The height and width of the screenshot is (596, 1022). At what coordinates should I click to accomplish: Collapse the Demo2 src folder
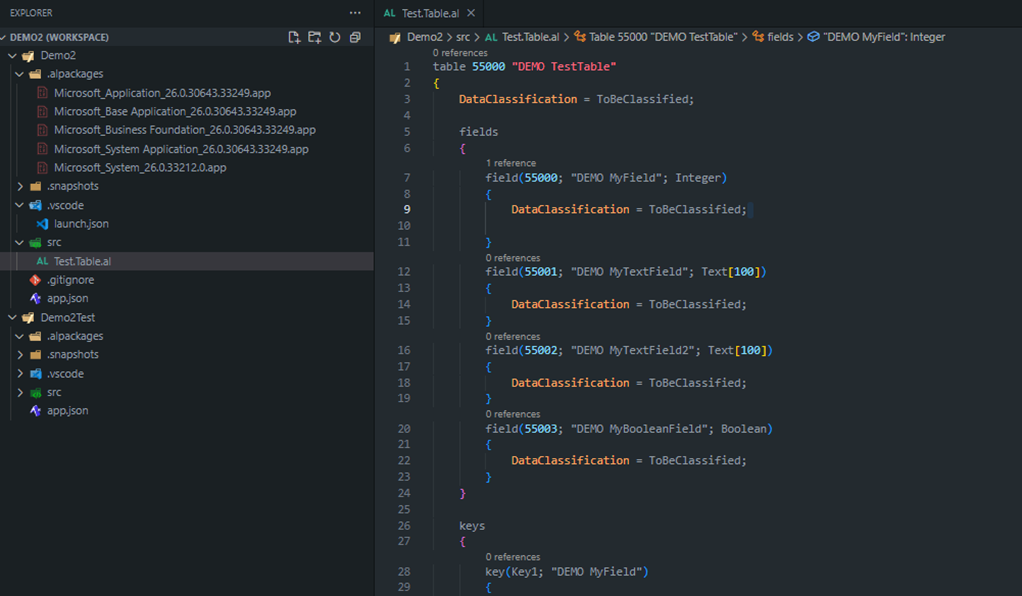pos(20,242)
